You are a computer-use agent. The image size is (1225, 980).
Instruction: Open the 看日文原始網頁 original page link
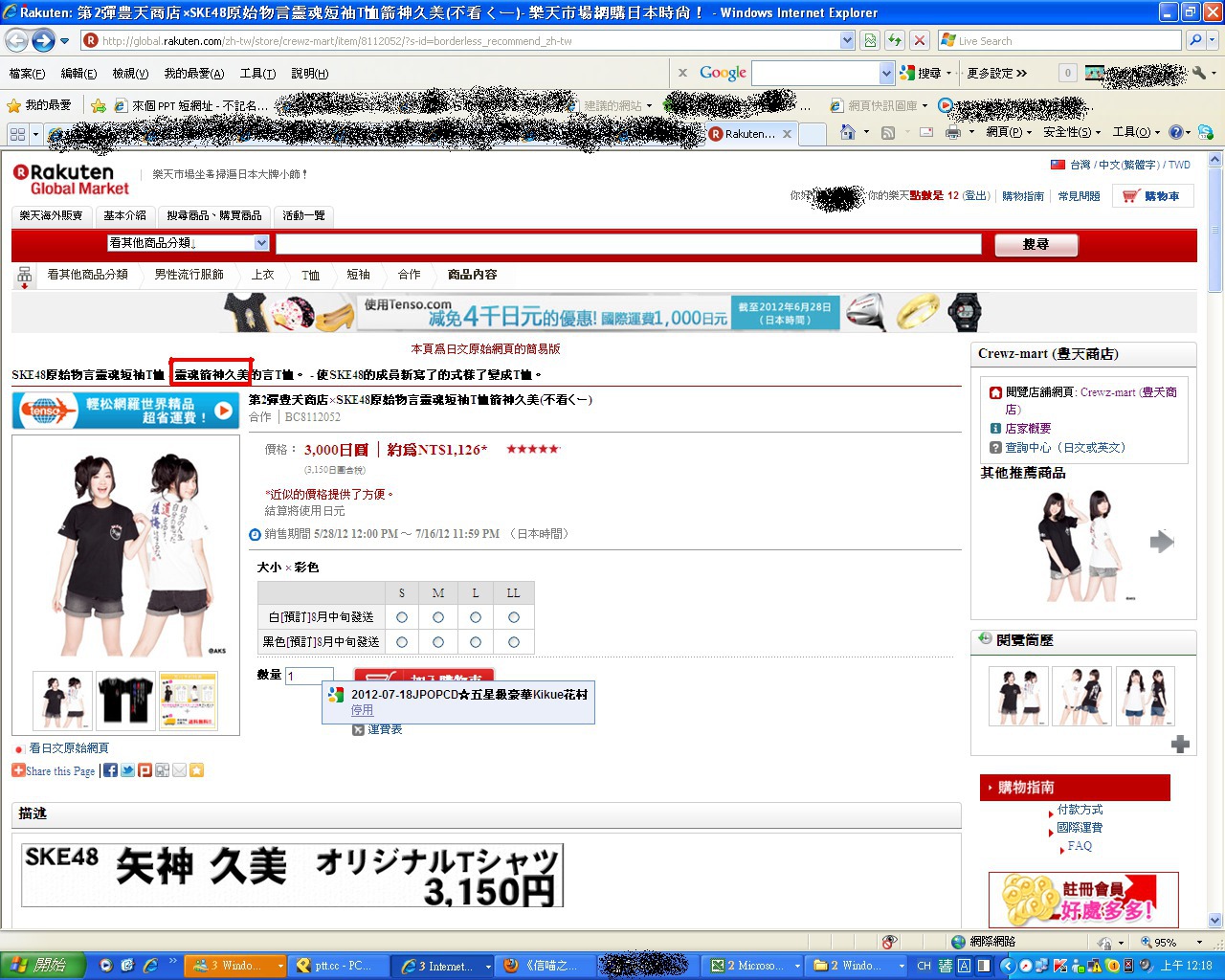coord(69,748)
